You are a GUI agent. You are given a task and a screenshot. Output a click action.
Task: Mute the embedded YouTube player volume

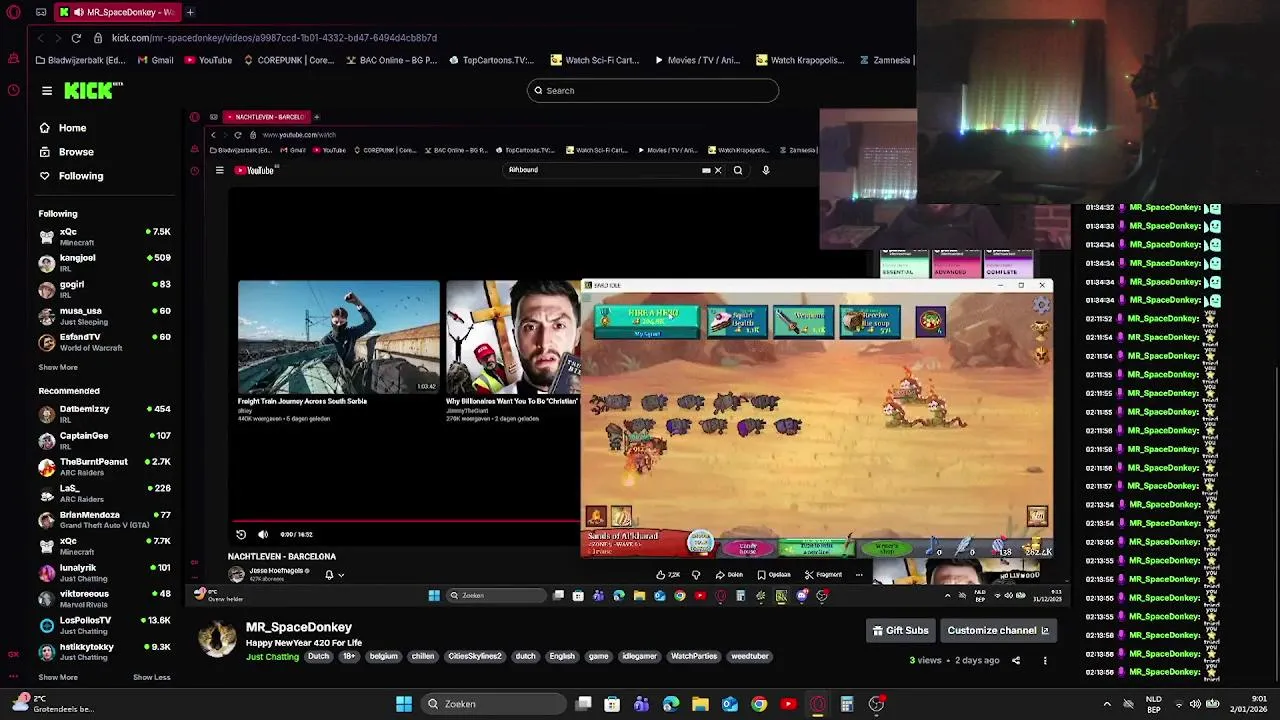[x=263, y=535]
